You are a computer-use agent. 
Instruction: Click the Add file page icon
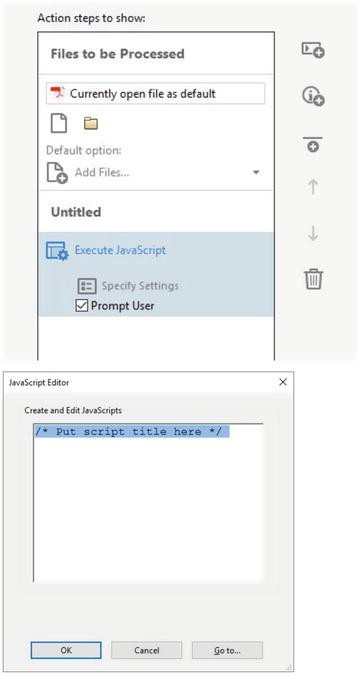click(59, 124)
